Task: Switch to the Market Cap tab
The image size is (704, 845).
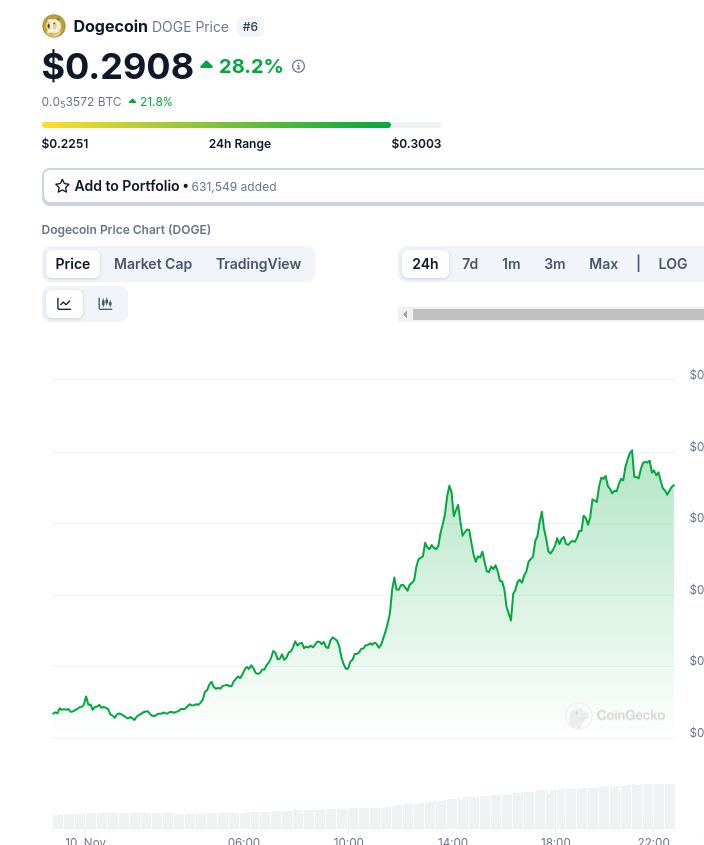Action: click(x=153, y=264)
